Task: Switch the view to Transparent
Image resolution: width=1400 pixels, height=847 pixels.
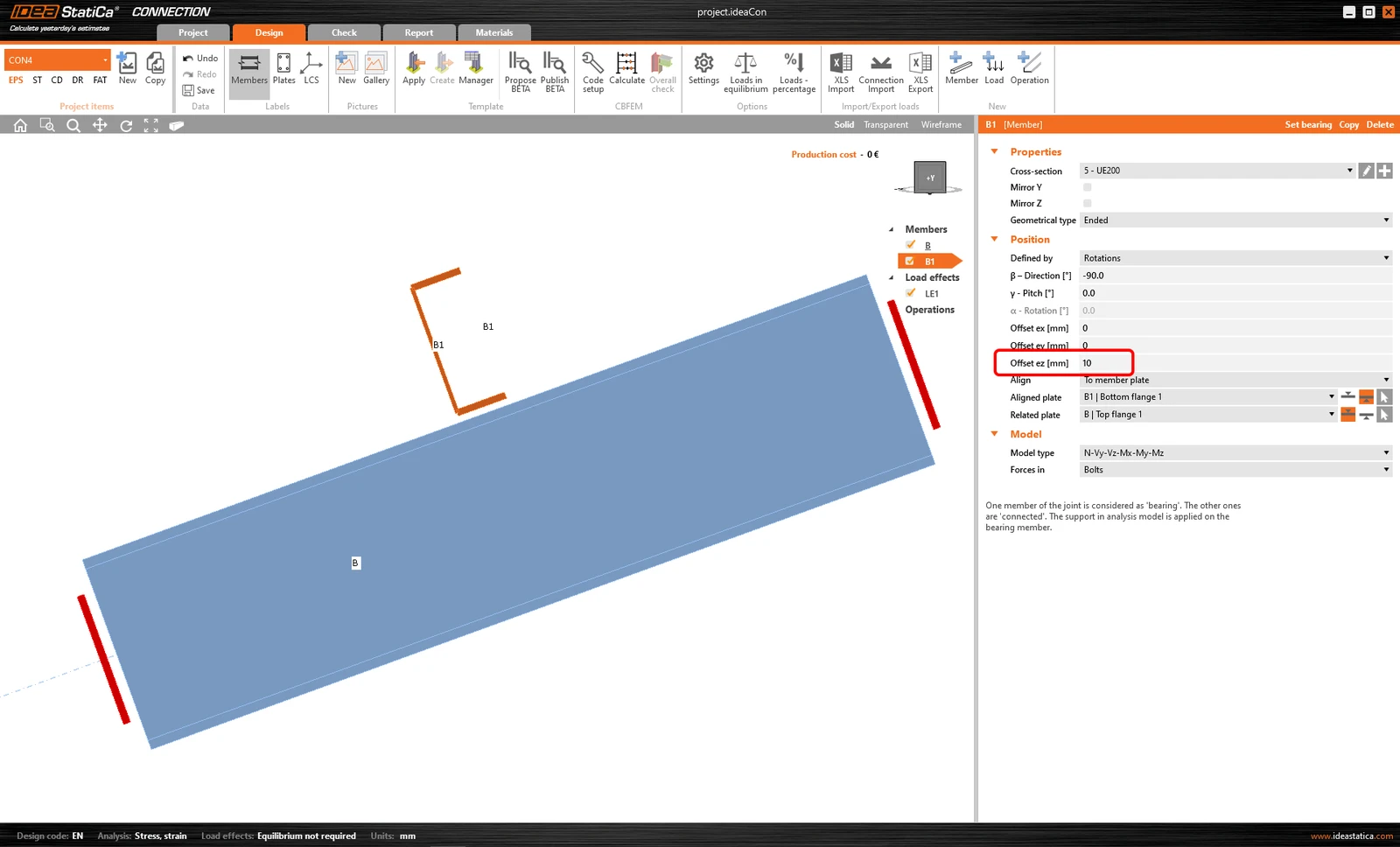Action: [885, 124]
